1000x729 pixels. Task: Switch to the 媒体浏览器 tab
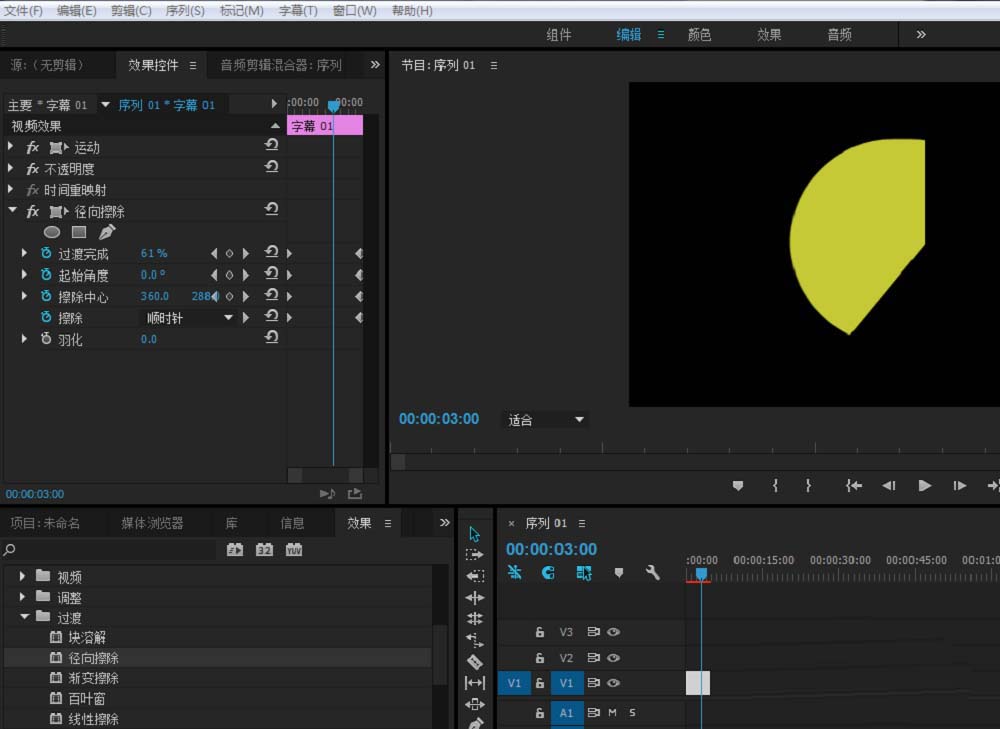(152, 523)
